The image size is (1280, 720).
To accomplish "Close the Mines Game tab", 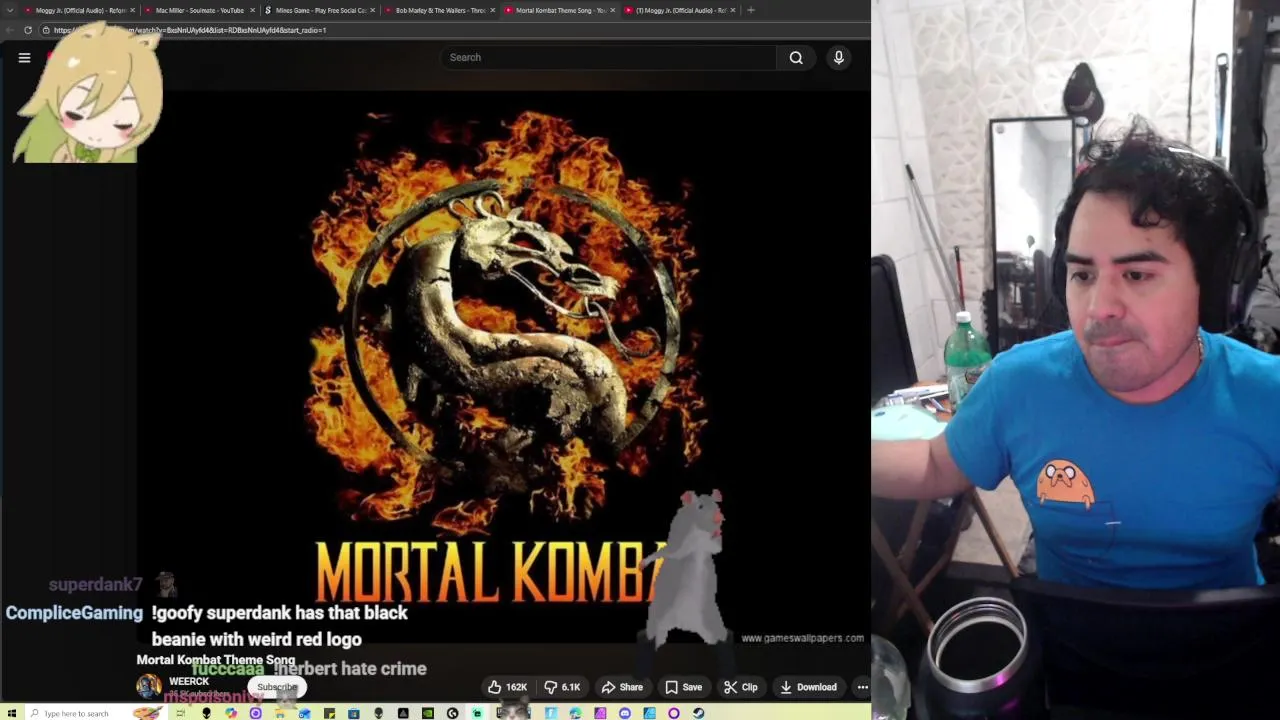I will point(372,10).
